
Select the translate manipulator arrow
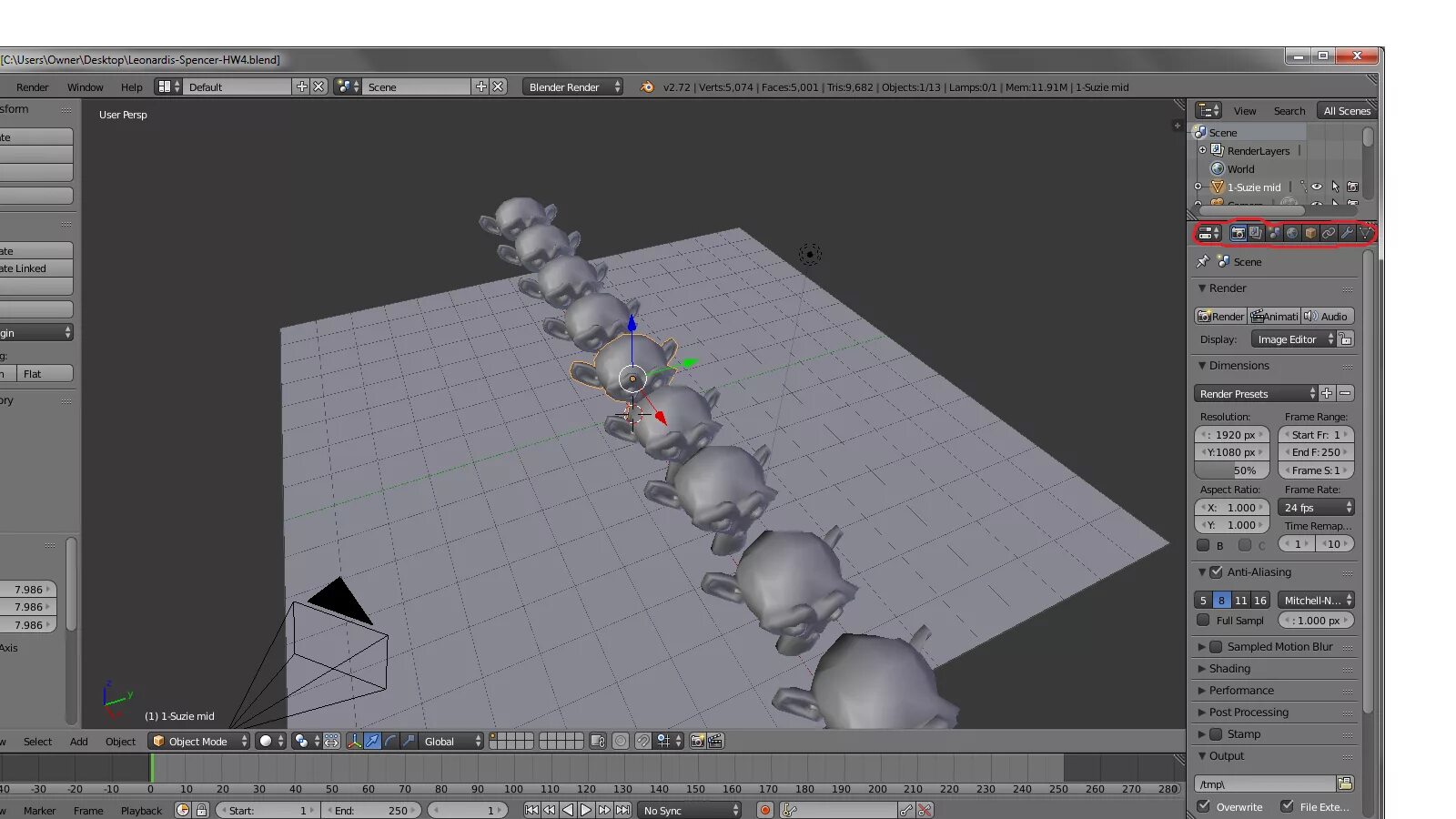[x=372, y=741]
